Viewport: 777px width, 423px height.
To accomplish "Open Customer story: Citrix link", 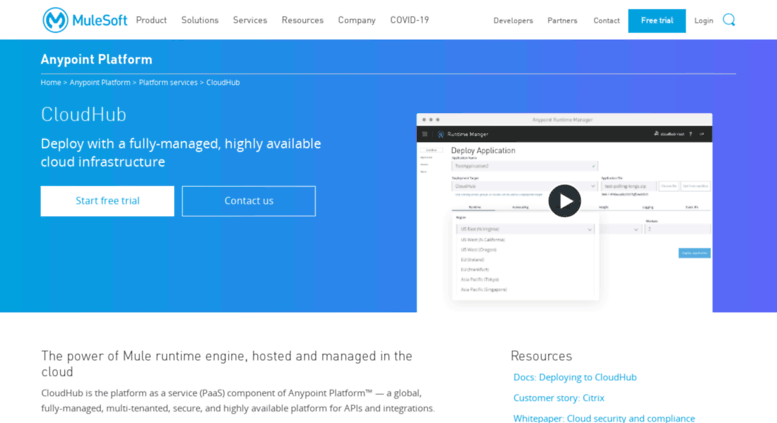I will [x=558, y=398].
